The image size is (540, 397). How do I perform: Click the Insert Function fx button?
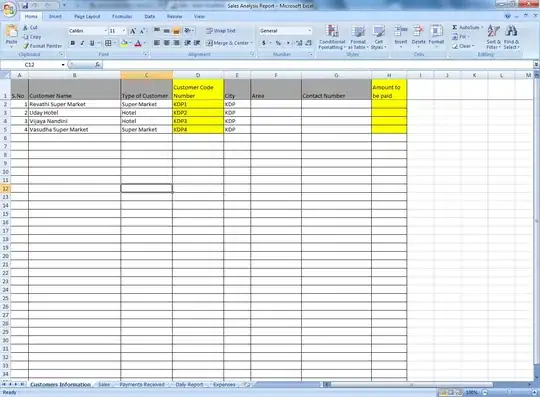coord(97,65)
